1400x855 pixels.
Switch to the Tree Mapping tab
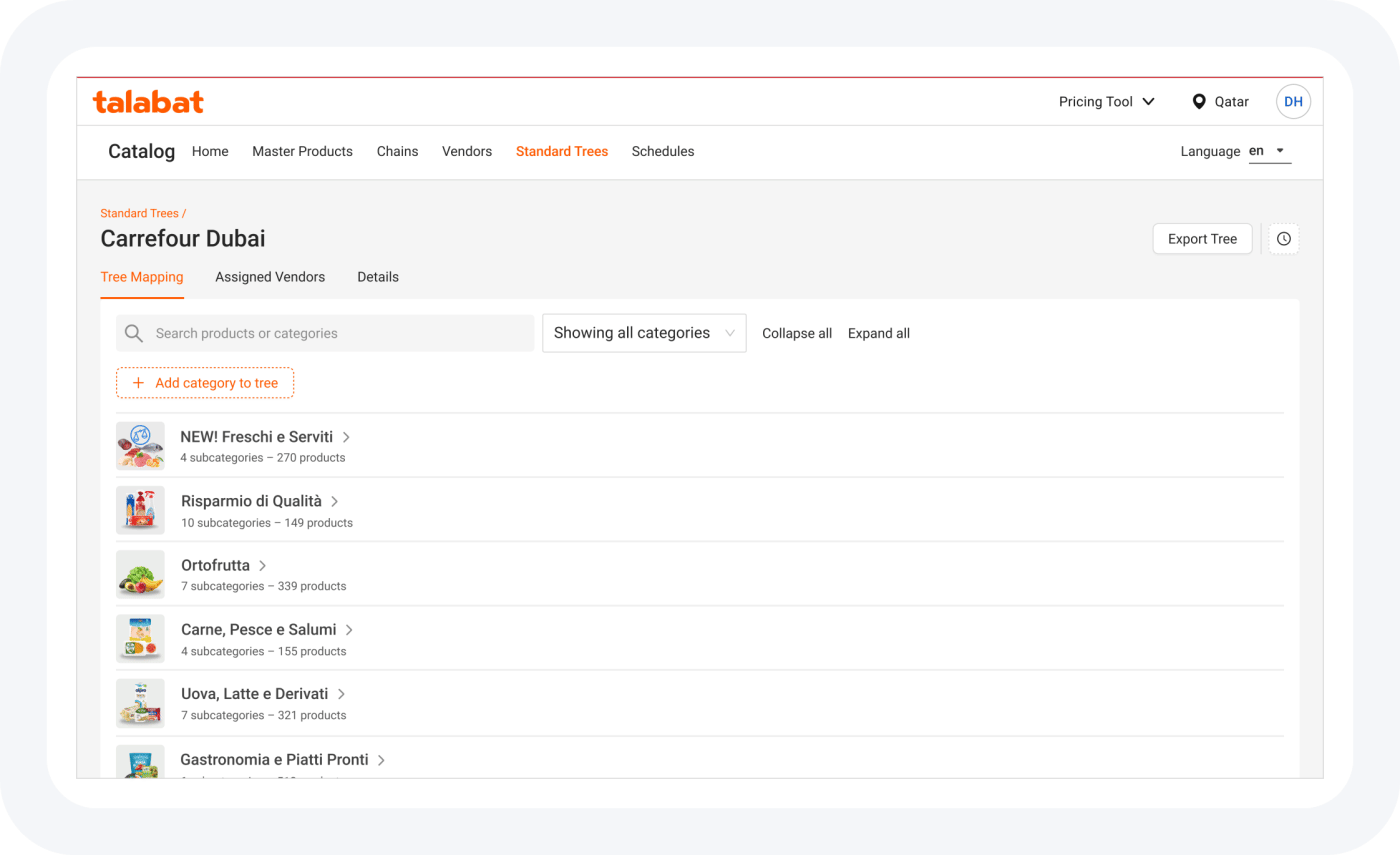pos(142,277)
